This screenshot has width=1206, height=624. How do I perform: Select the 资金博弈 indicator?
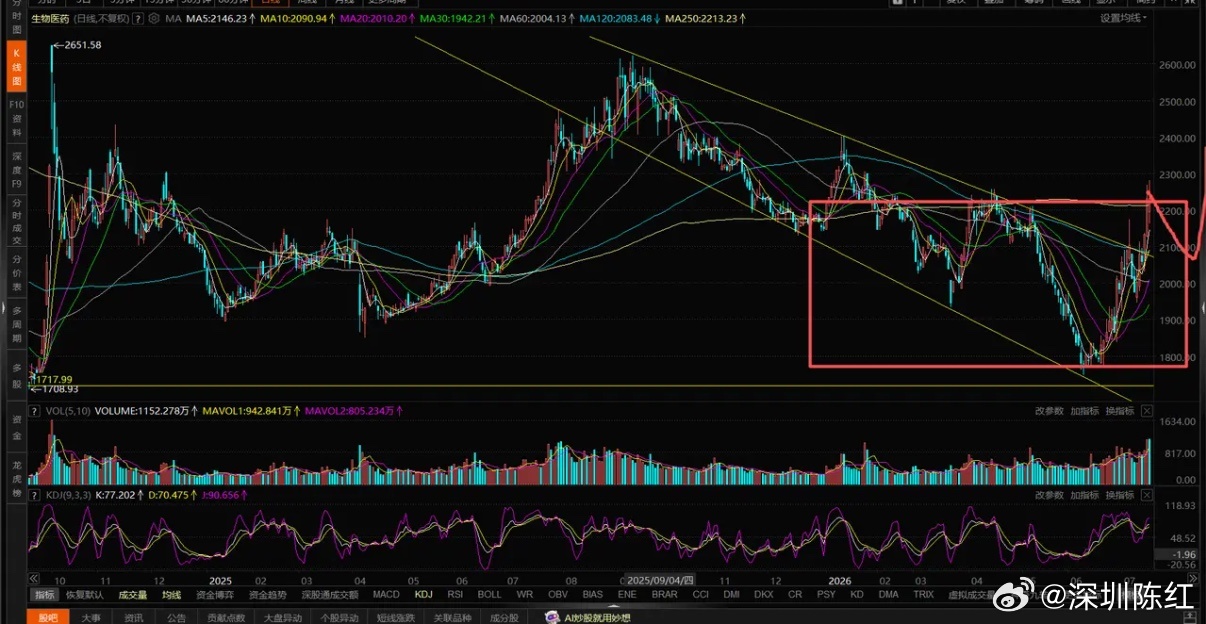(x=217, y=594)
